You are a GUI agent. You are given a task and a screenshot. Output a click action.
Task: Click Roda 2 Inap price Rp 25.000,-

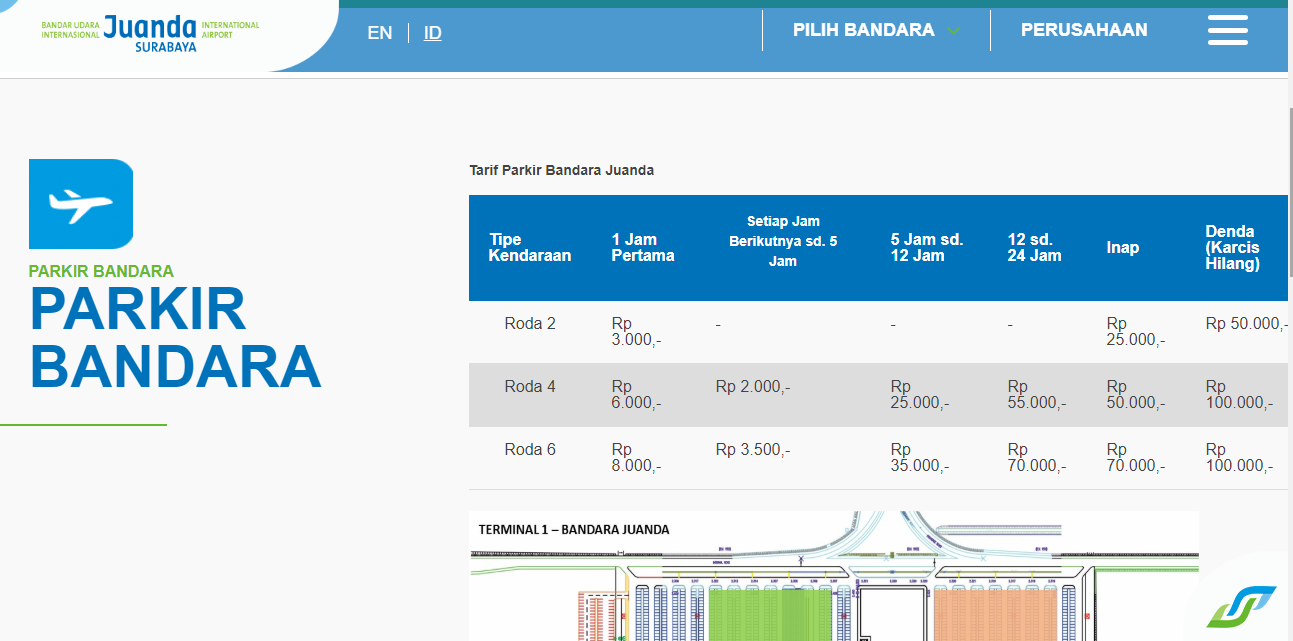click(1136, 332)
